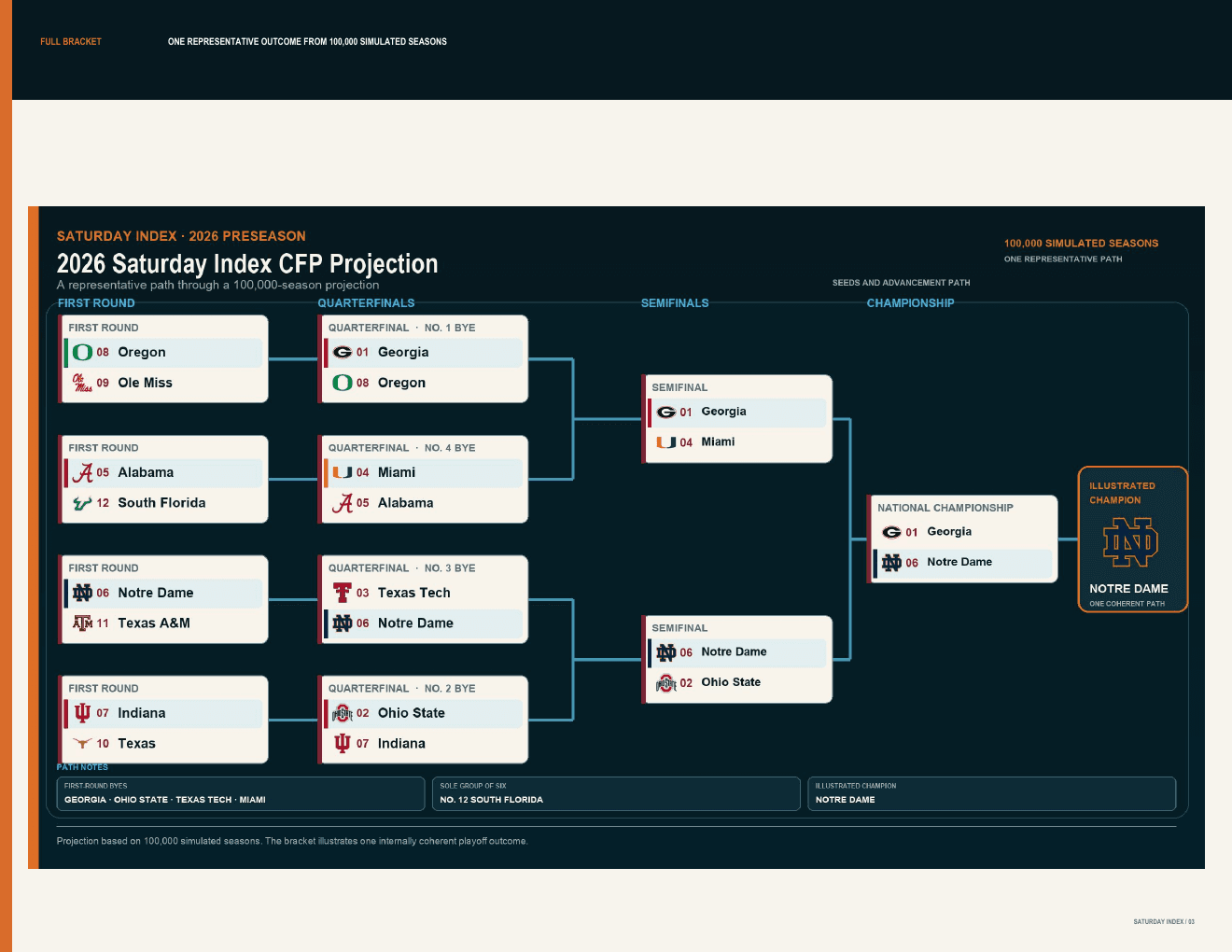The image size is (1232, 952).
Task: Click the Oregon logo in the First Round card
Action: [82, 353]
